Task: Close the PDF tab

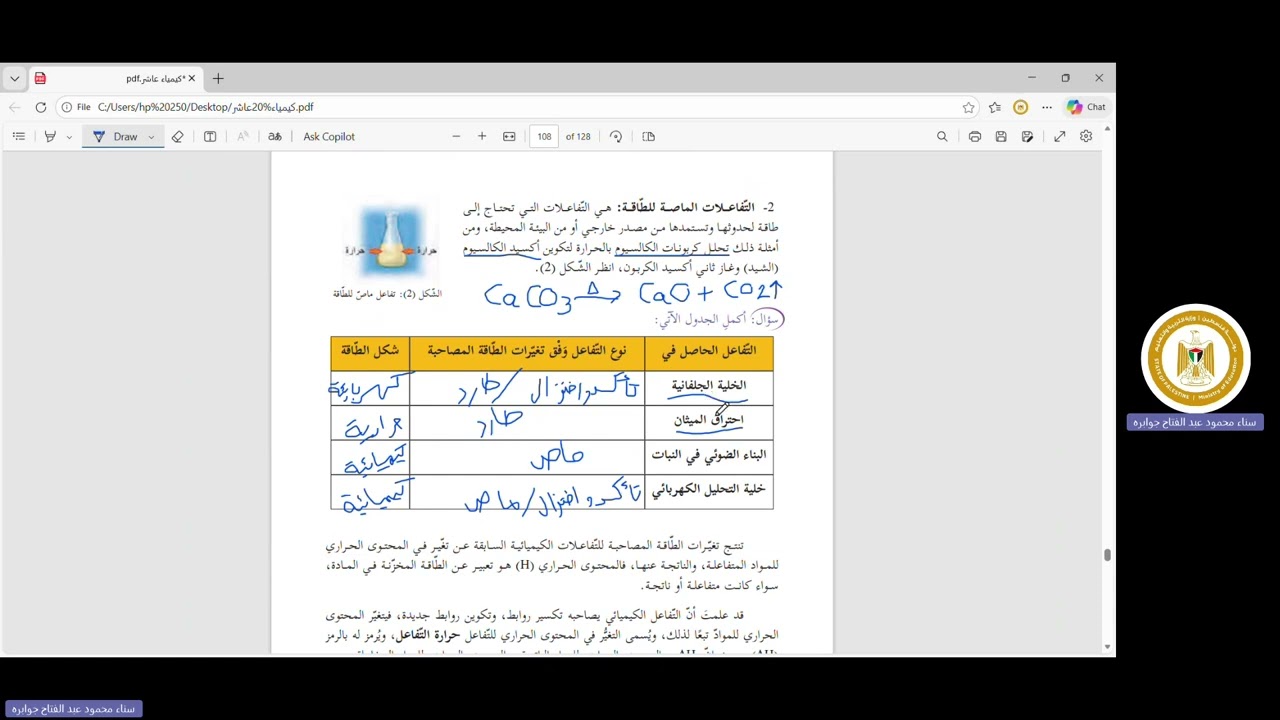Action: click(x=192, y=78)
